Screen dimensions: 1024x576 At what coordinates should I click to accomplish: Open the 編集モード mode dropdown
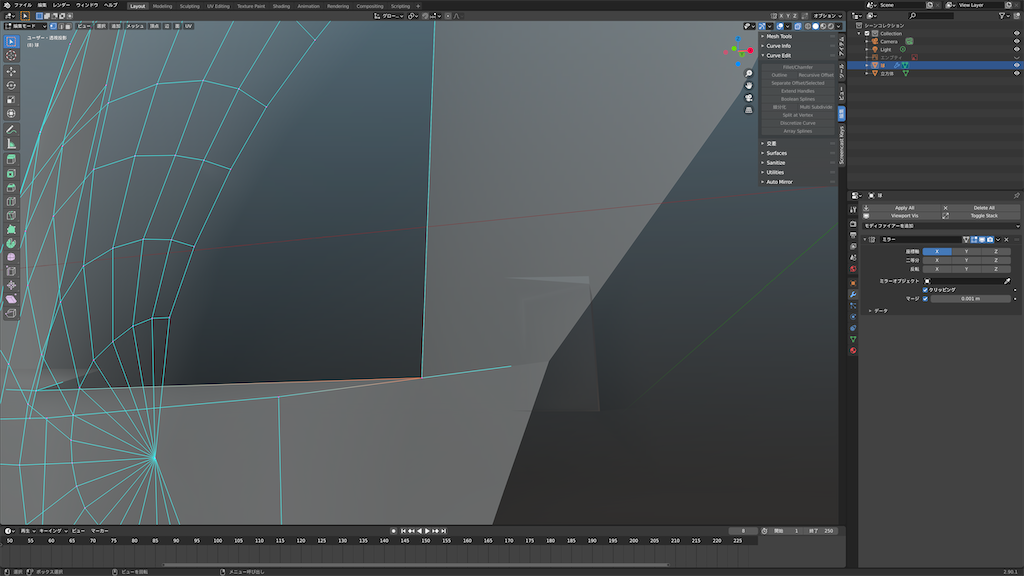(x=26, y=26)
